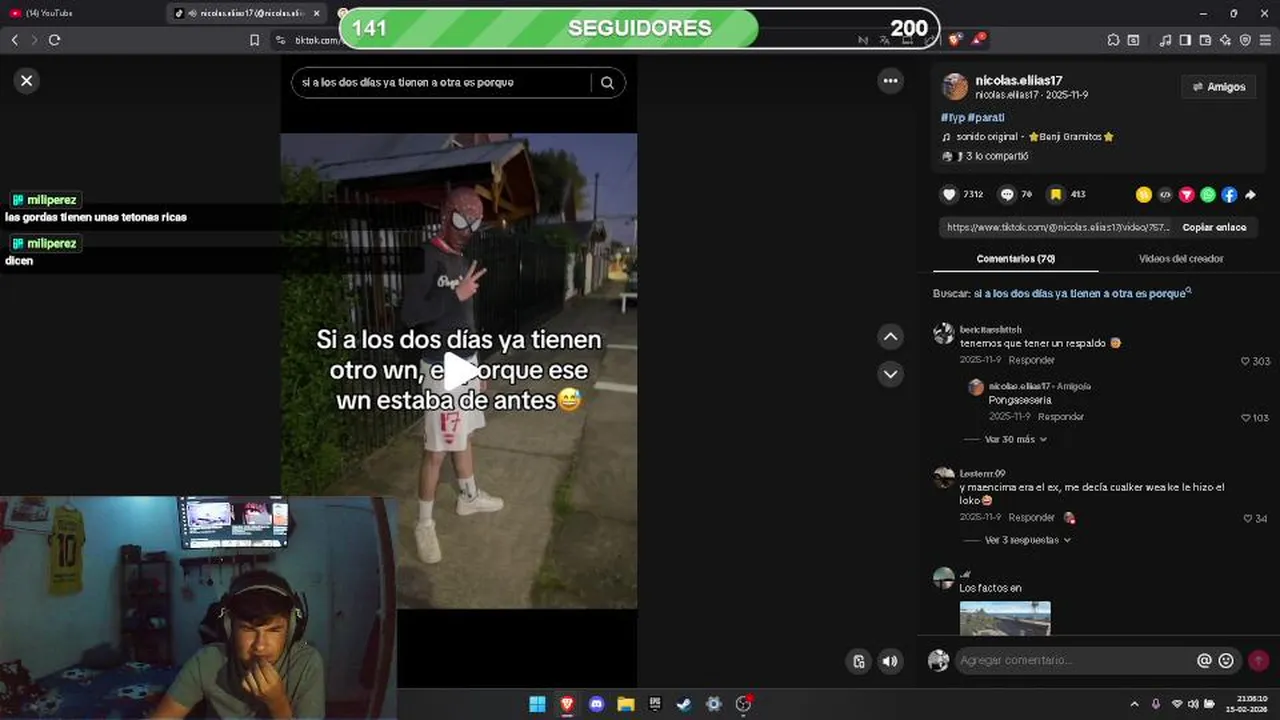Open the Windows Start menu
Screen dimensions: 1280x720
point(537,704)
